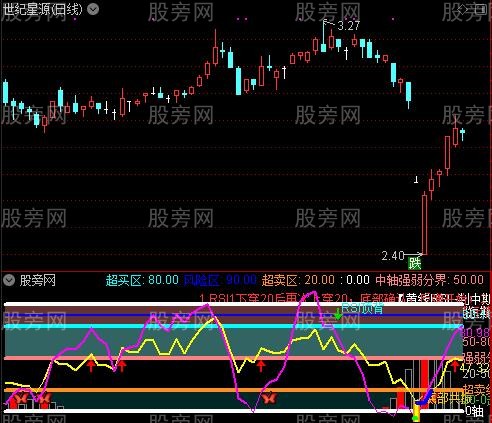Click the 超买区: 80.00 readout
Image resolution: width=492 pixels, height=423 pixels.
point(142,280)
